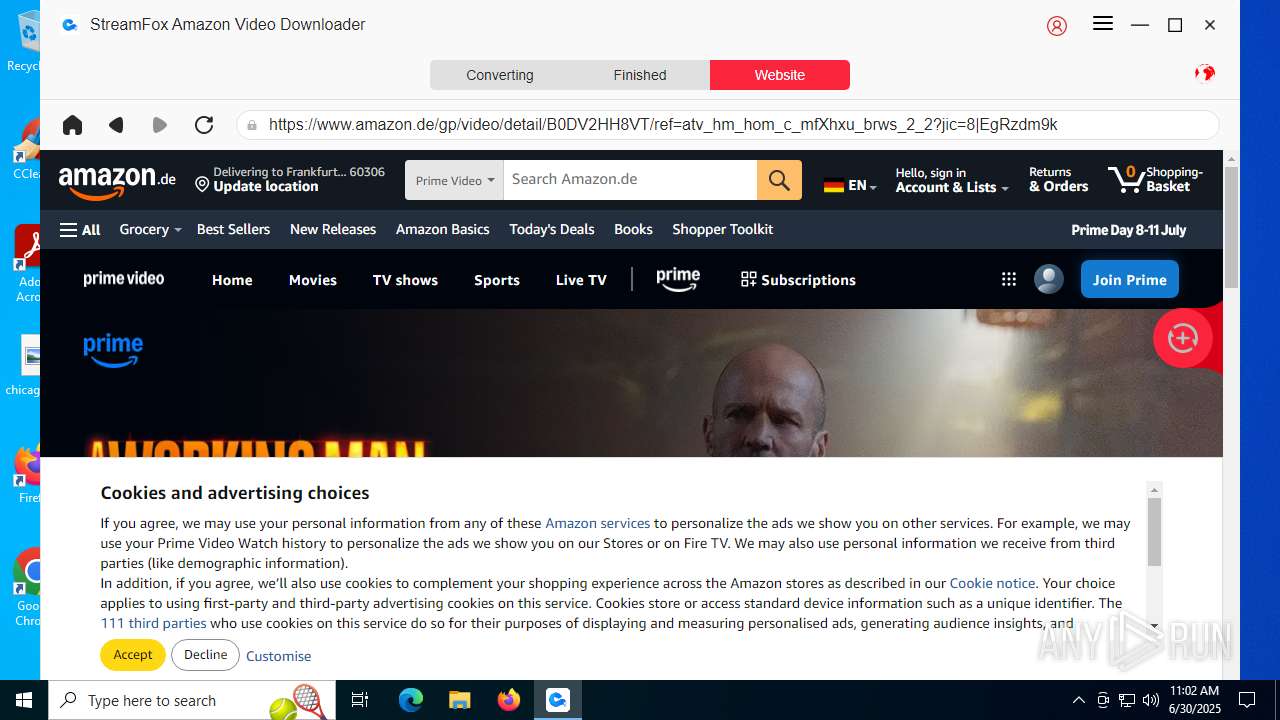Click the URL address bar
Image resolution: width=1280 pixels, height=720 pixels.
tap(730, 125)
